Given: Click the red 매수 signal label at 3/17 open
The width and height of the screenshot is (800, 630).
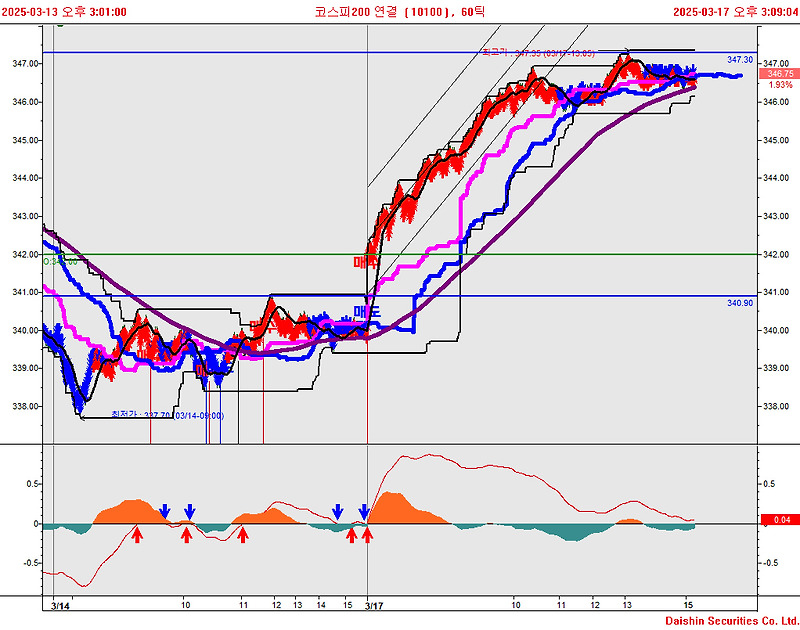Looking at the screenshot, I should 366,262.
